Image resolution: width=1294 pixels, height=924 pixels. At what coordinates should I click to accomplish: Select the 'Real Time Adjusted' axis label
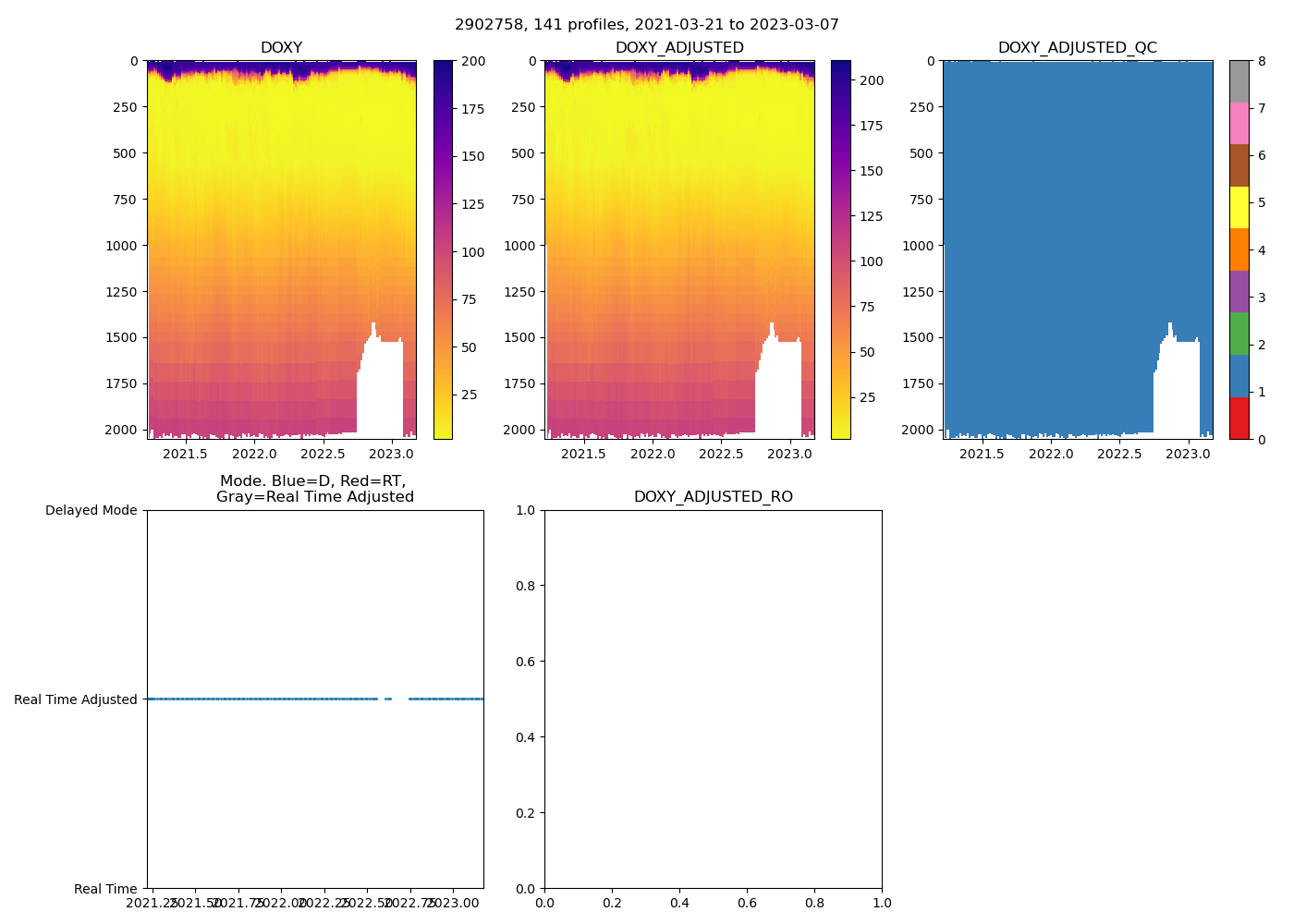(76, 699)
